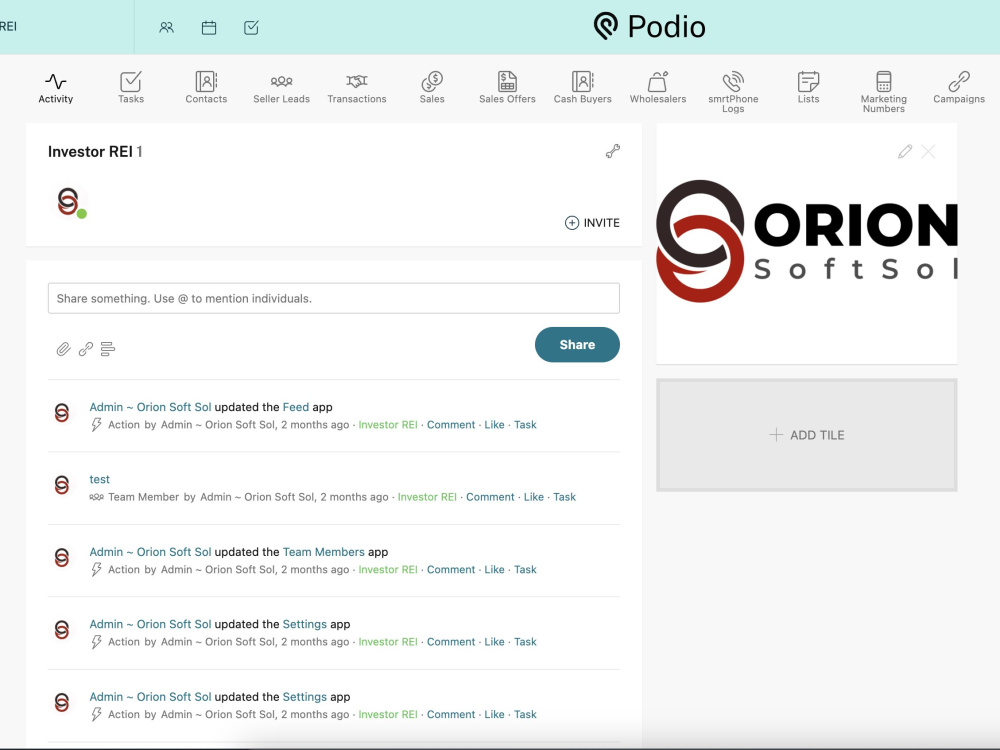Click Like on the test post

pyautogui.click(x=534, y=497)
